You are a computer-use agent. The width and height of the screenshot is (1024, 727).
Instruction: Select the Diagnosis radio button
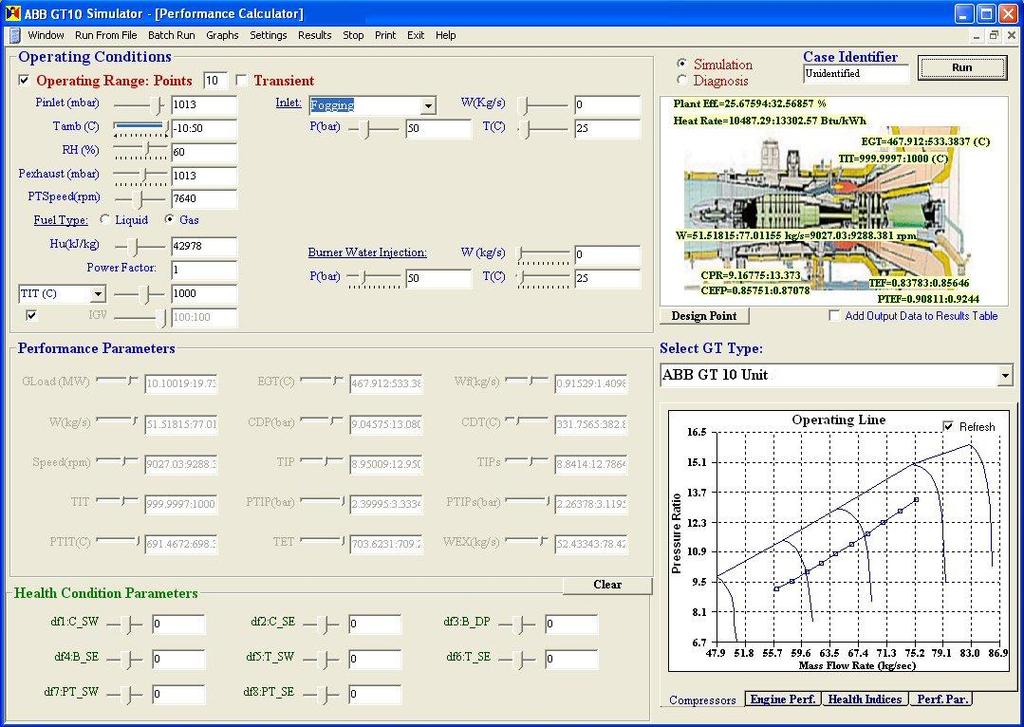pyautogui.click(x=682, y=80)
